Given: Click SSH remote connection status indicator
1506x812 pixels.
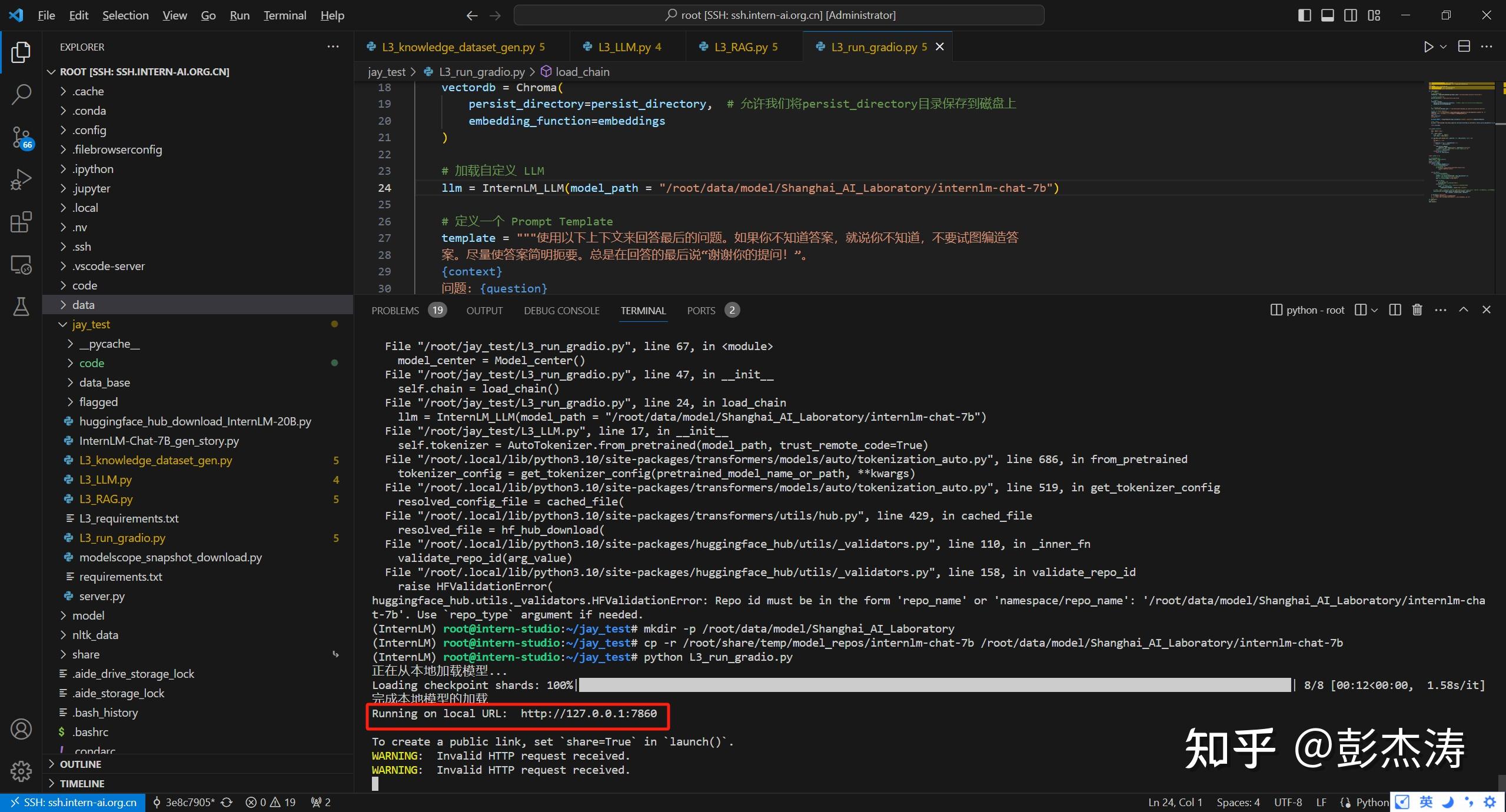Looking at the screenshot, I should (73, 803).
